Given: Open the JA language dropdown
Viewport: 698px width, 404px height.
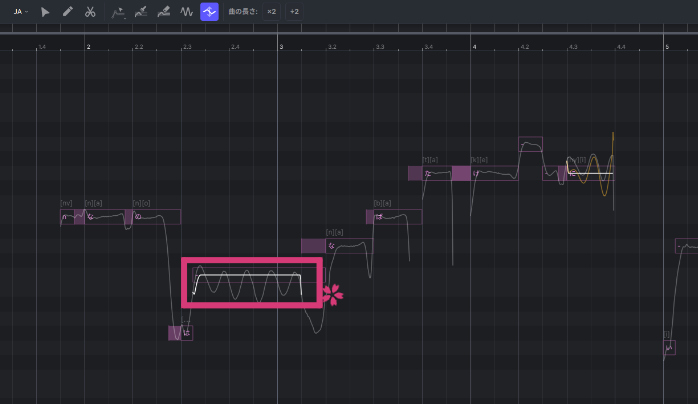Looking at the screenshot, I should (20, 12).
